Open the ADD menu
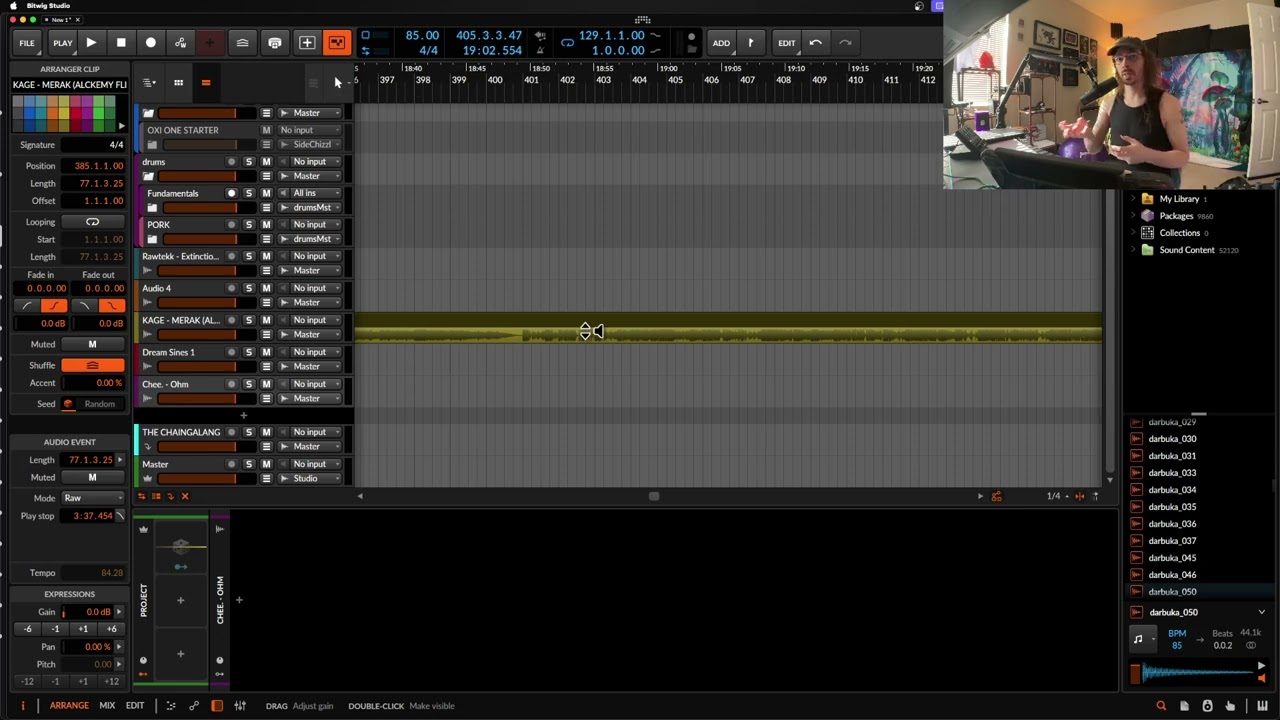Viewport: 1280px width, 720px height. (x=721, y=43)
